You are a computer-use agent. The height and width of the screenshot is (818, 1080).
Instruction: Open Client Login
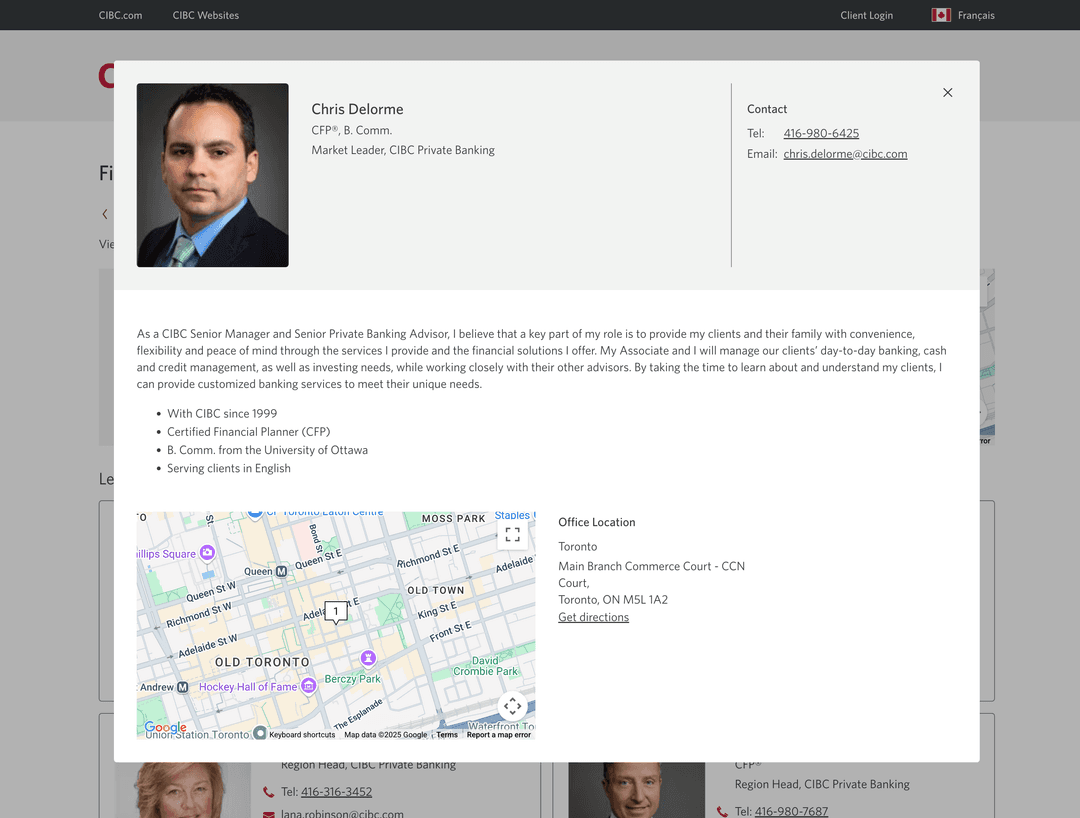tap(866, 15)
